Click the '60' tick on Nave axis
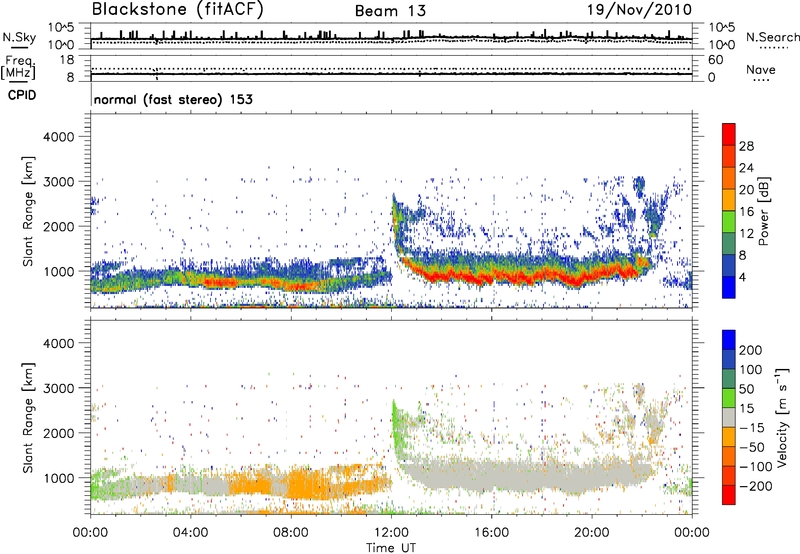The image size is (800, 554). (x=715, y=60)
